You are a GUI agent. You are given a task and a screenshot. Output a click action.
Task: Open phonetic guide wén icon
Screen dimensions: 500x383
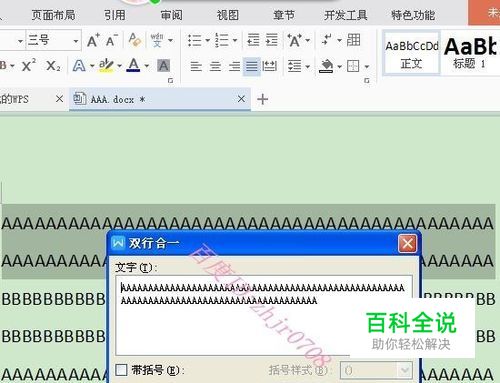coord(157,40)
